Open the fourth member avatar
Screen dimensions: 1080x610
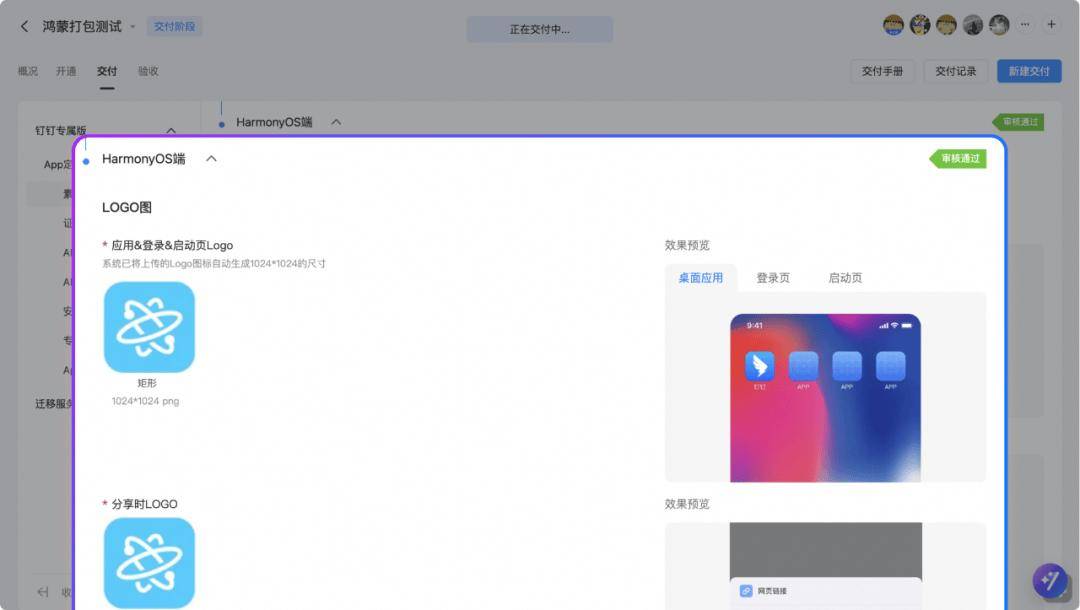[x=973, y=25]
